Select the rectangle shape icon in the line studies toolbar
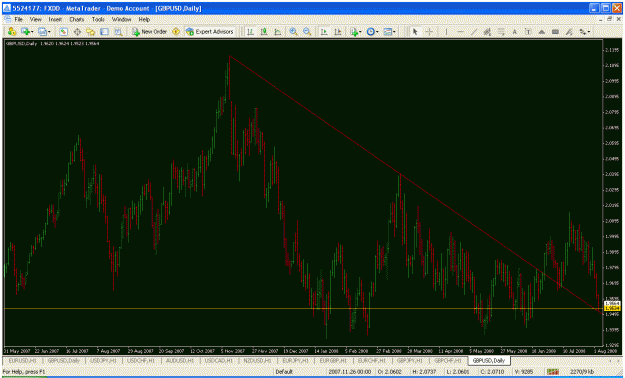 (555, 32)
